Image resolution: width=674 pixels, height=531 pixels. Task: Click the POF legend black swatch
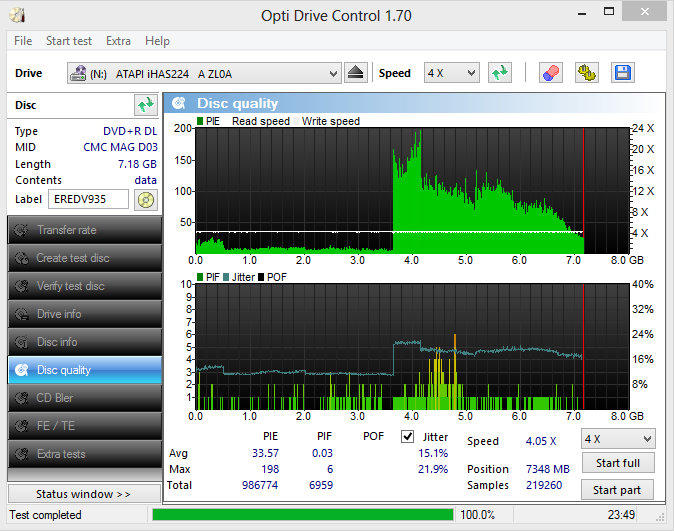[x=261, y=277]
